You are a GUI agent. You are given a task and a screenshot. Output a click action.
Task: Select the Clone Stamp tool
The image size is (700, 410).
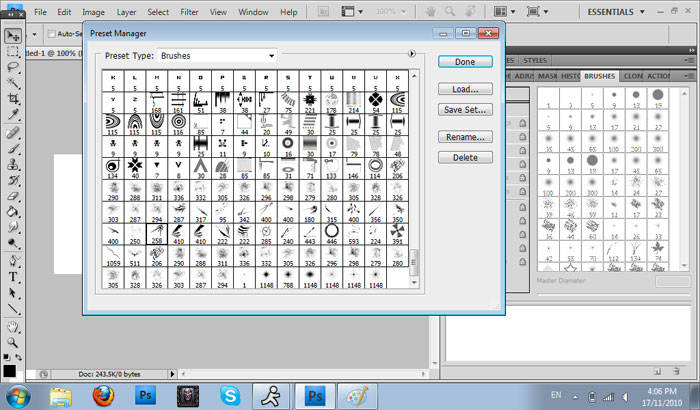coord(13,164)
